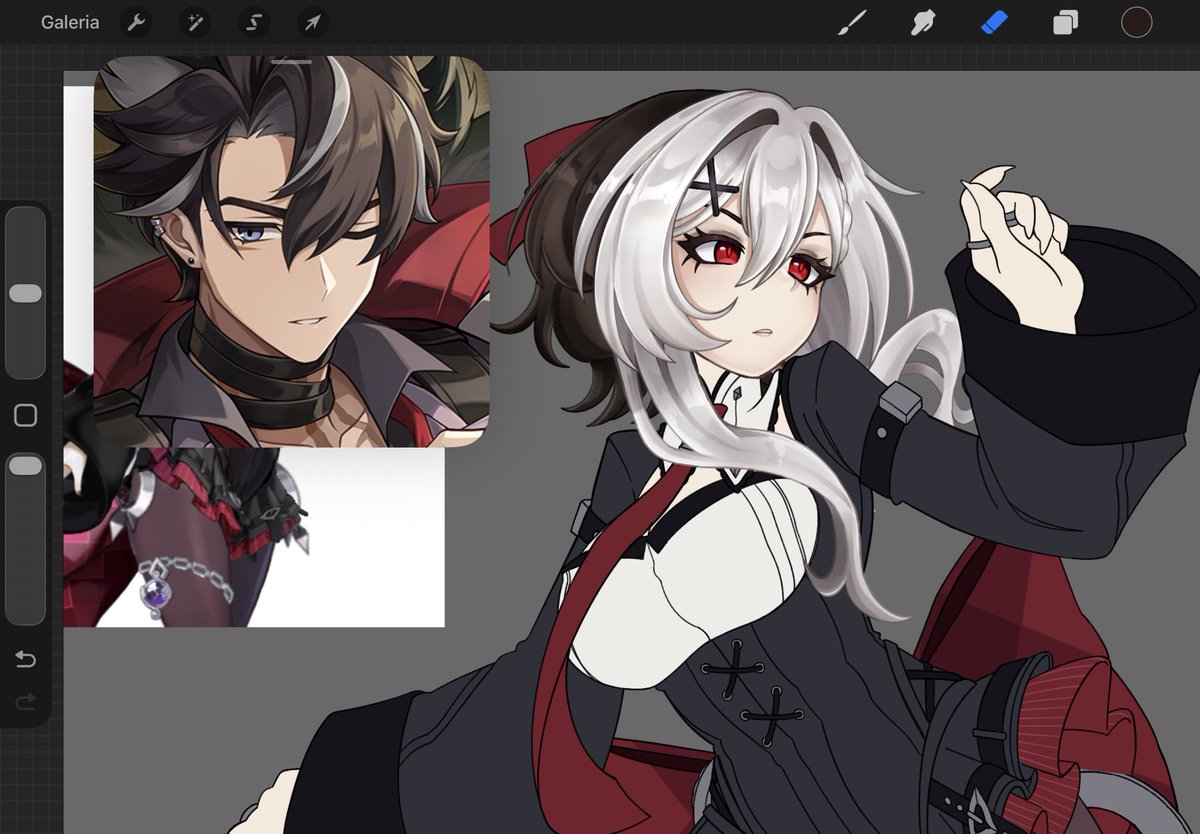Image resolution: width=1200 pixels, height=834 pixels.
Task: Activate the Transform arrow tool
Action: pyautogui.click(x=313, y=22)
